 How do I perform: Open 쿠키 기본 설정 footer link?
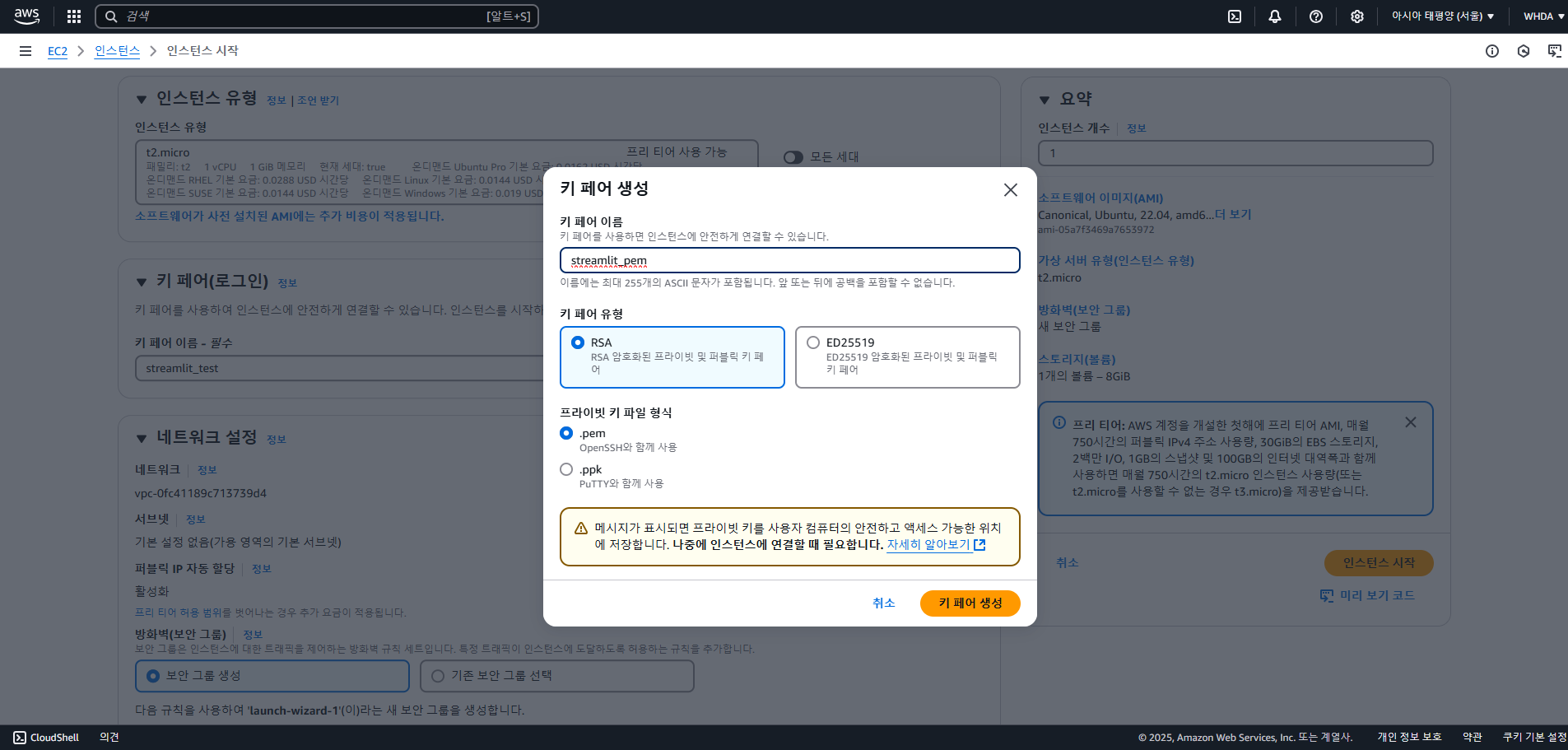tap(1534, 738)
